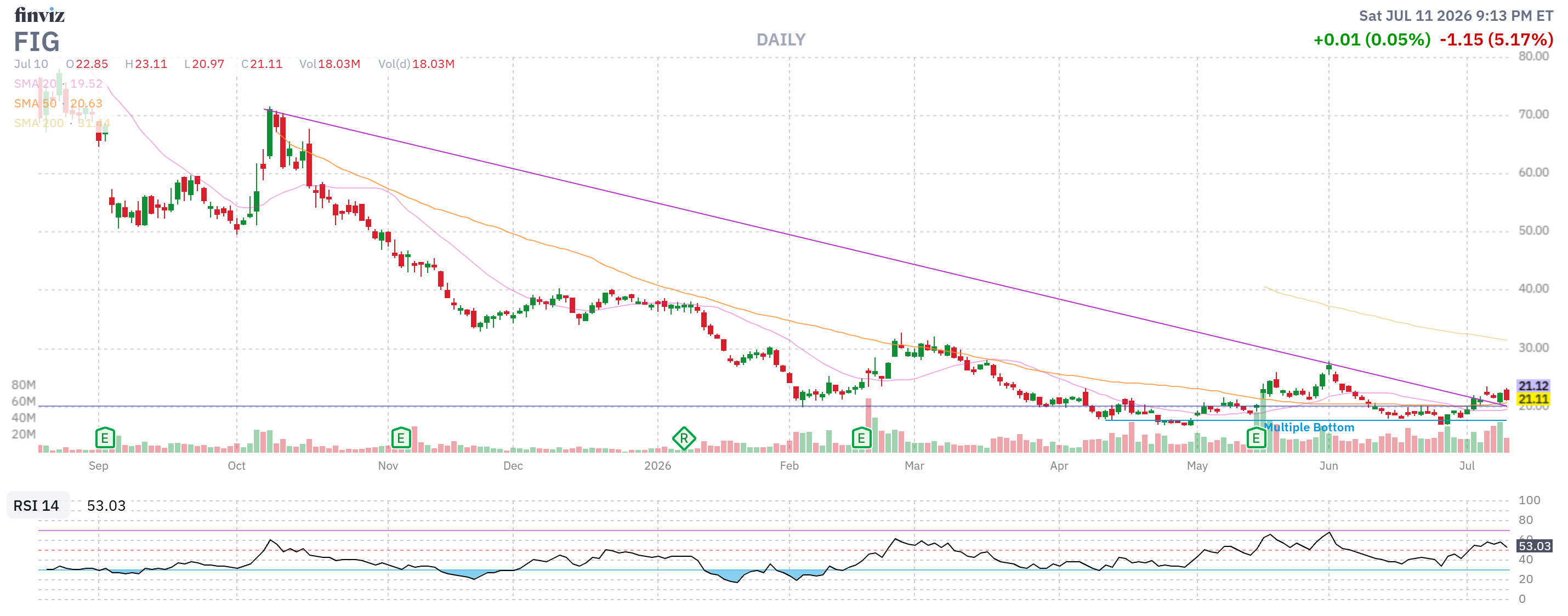The image size is (1568, 616).
Task: Click the finviz logo
Action: pyautogui.click(x=39, y=14)
